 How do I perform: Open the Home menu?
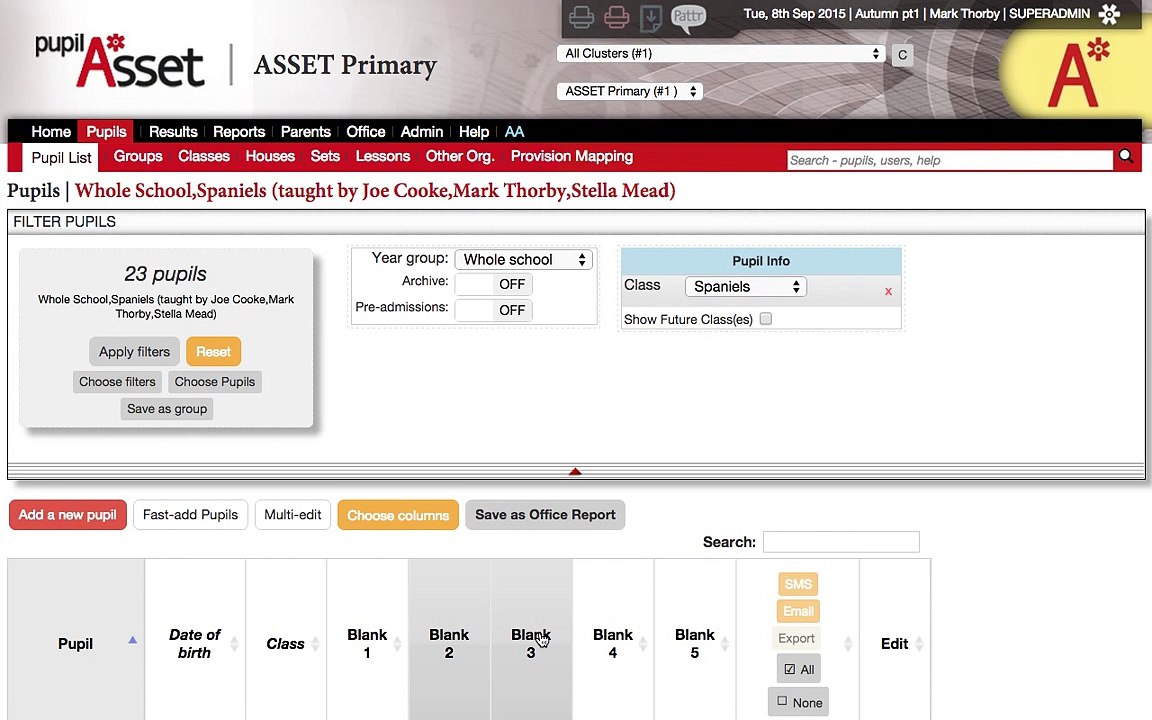click(51, 132)
